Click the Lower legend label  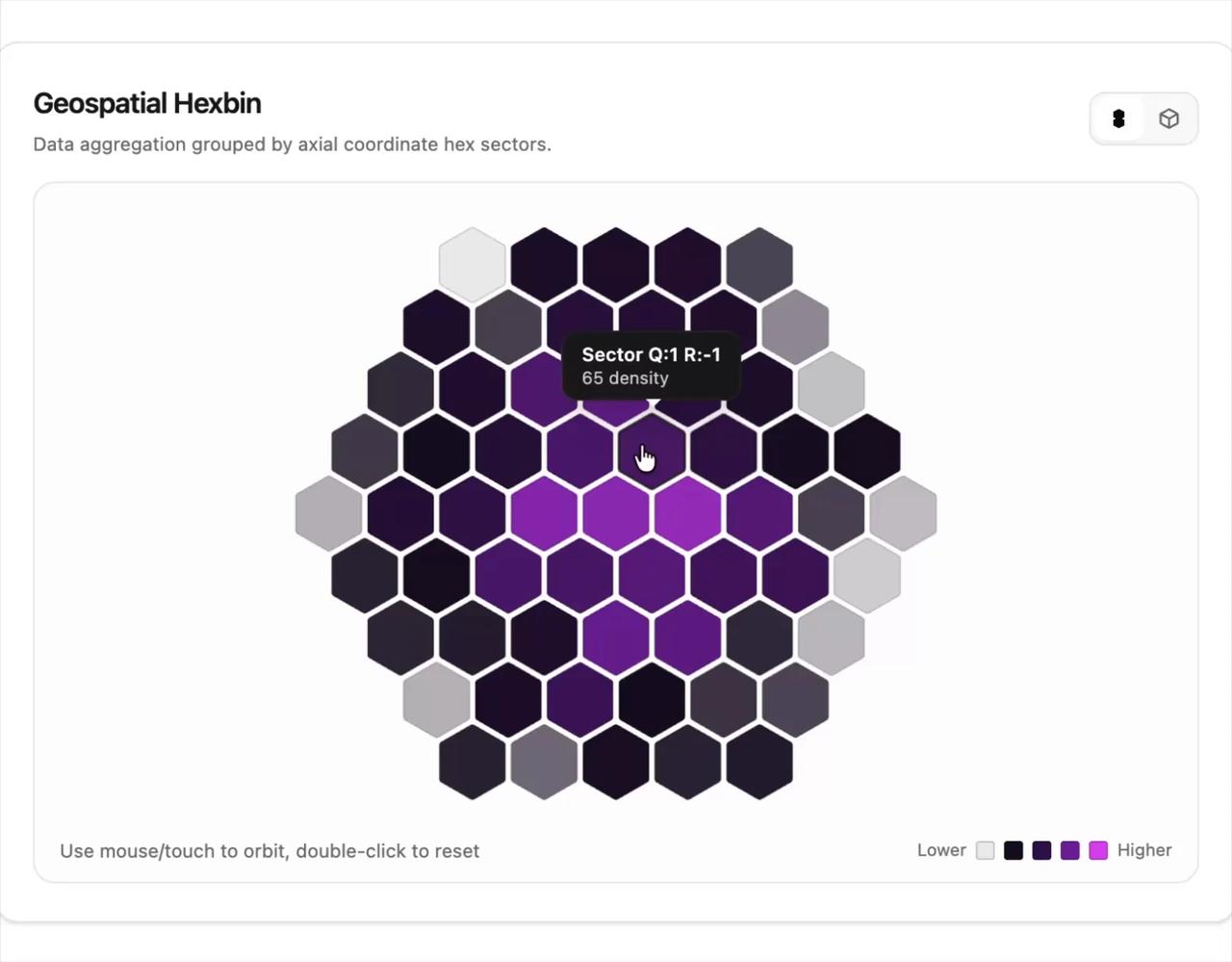click(x=941, y=850)
